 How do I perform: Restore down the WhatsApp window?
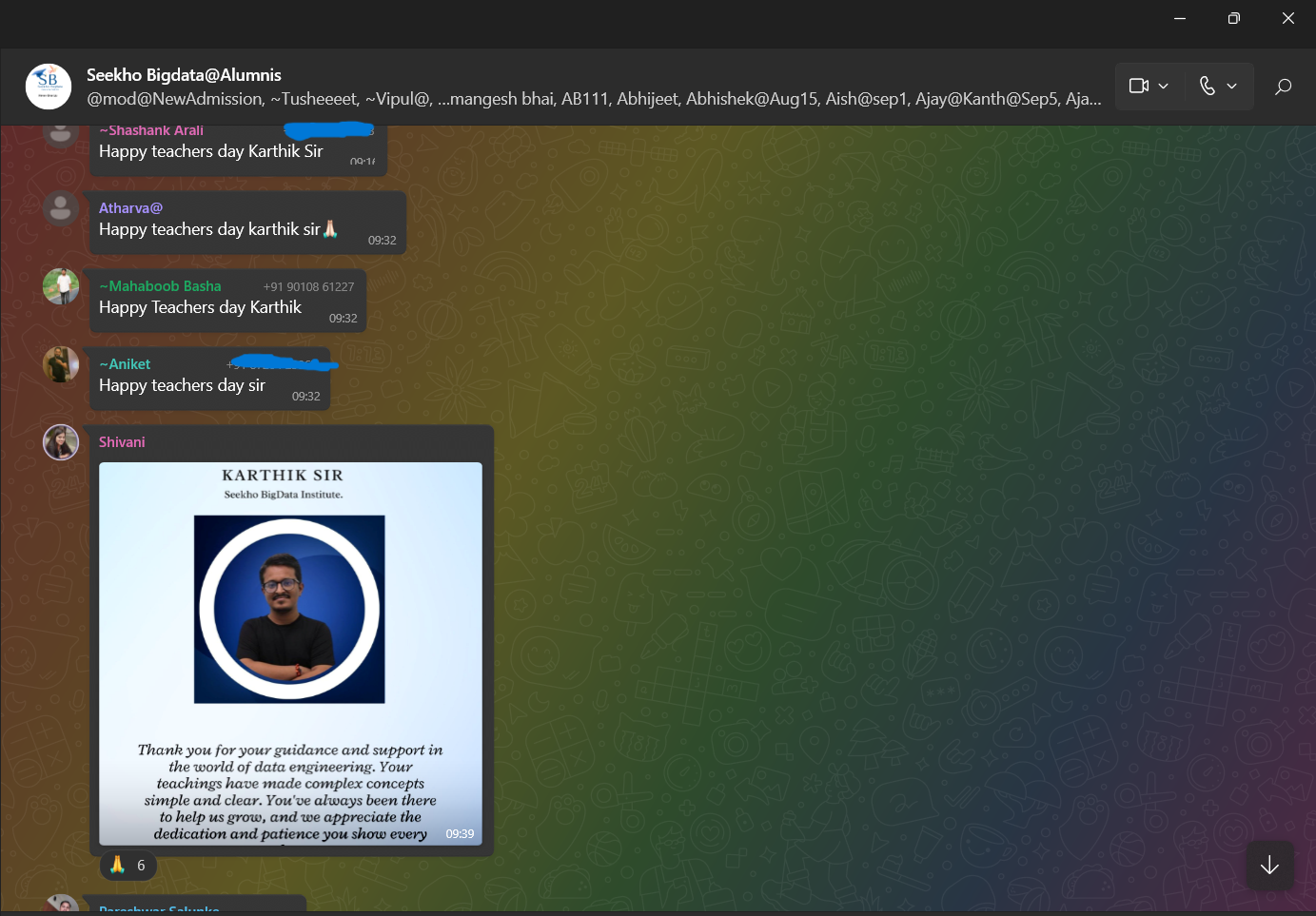[x=1234, y=18]
